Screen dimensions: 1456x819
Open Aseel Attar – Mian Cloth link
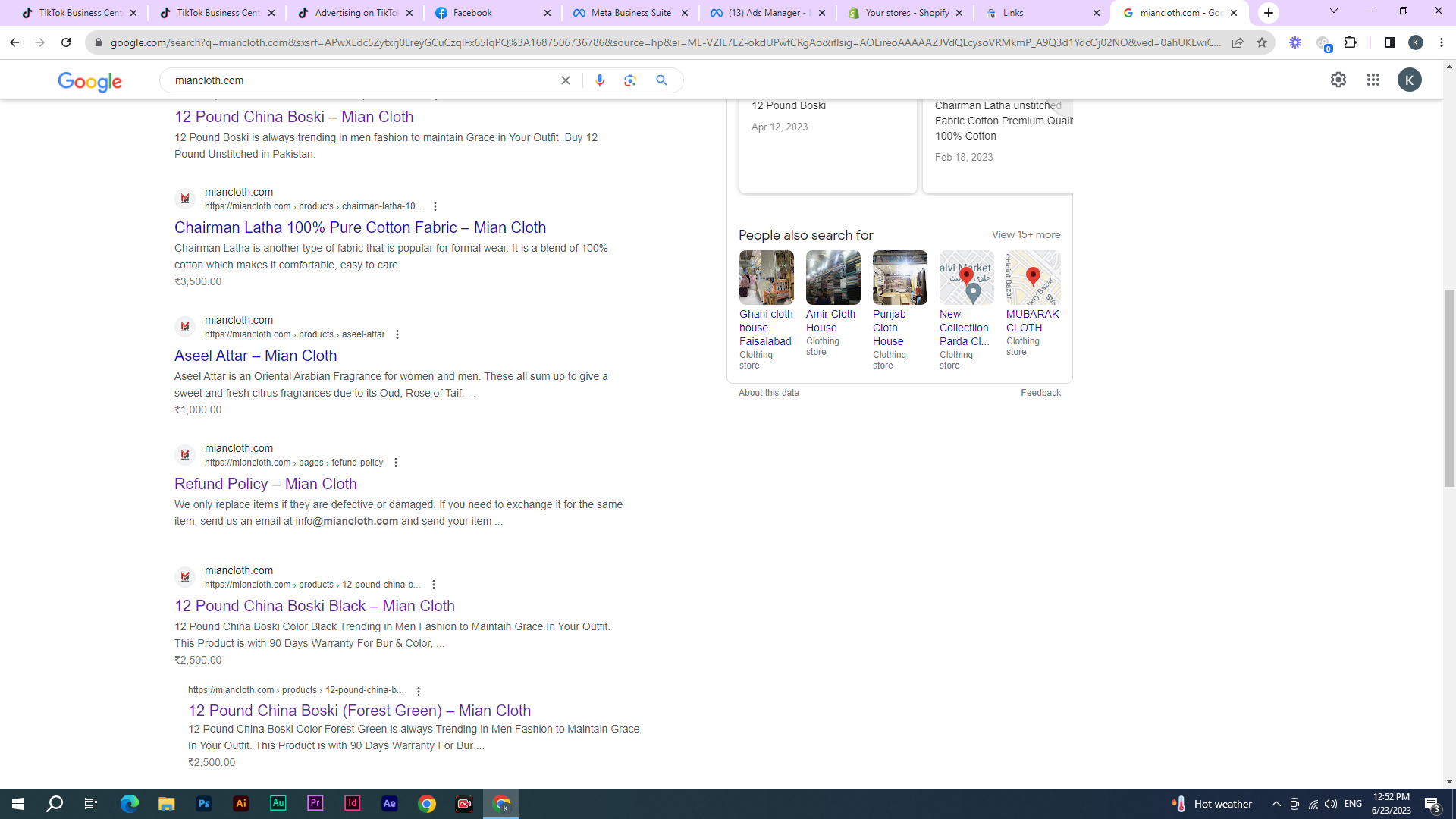[255, 356]
